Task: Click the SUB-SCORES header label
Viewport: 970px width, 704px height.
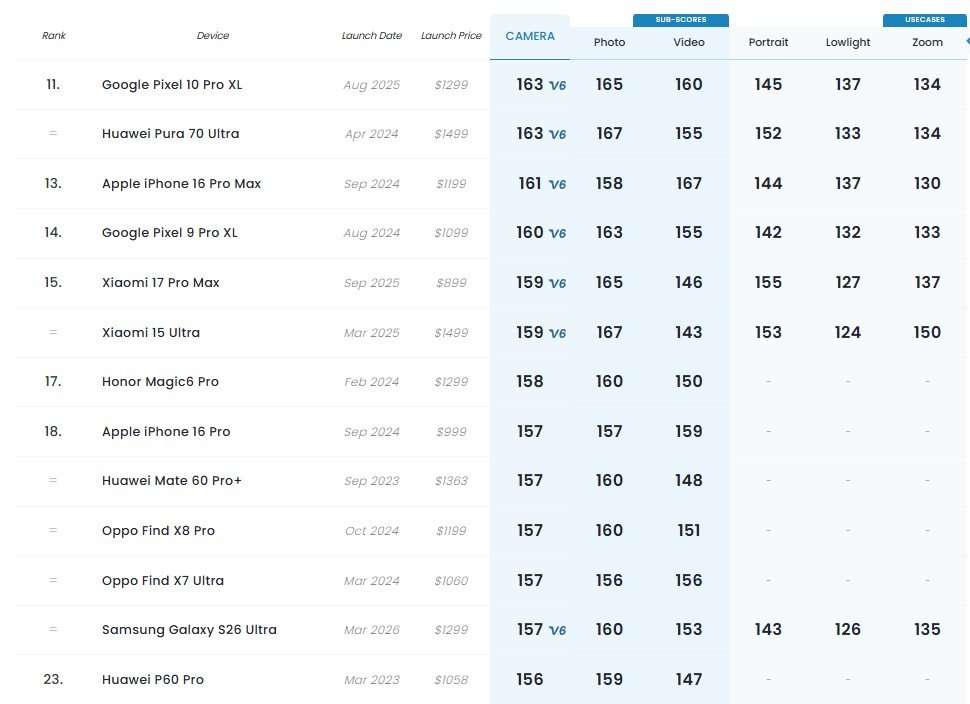Action: coord(680,20)
